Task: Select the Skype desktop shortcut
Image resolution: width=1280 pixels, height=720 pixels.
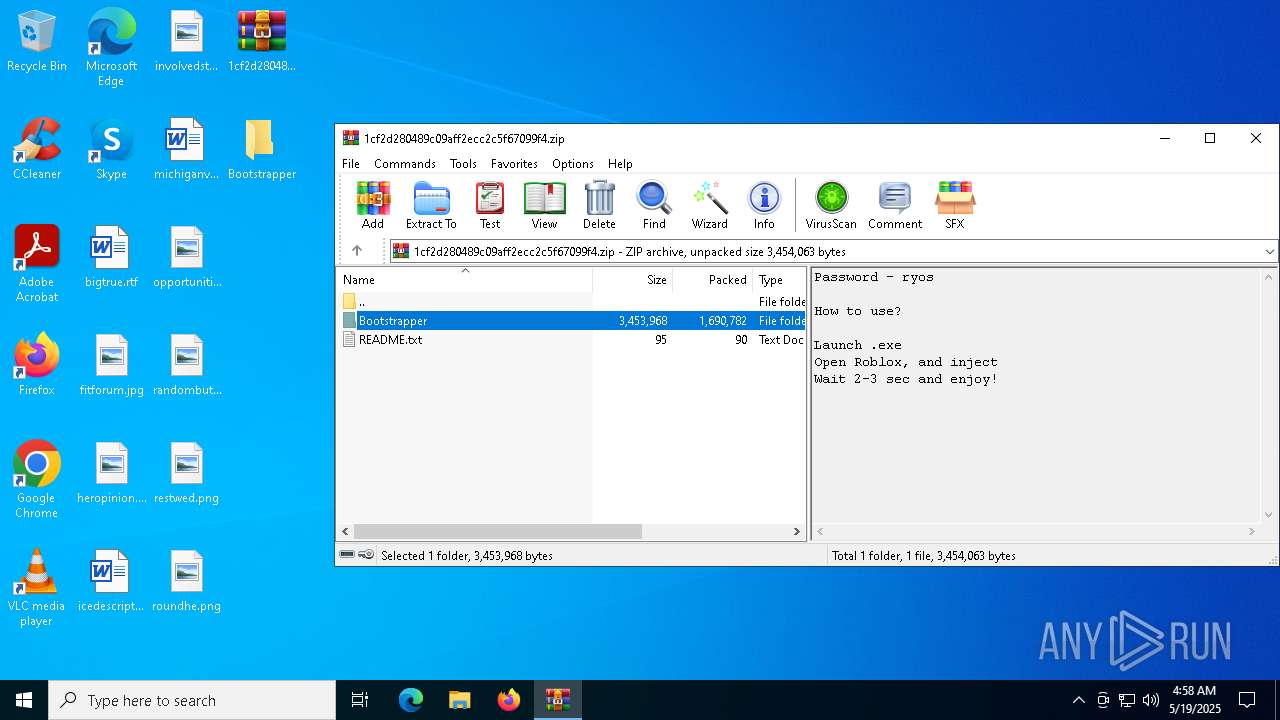Action: [111, 150]
